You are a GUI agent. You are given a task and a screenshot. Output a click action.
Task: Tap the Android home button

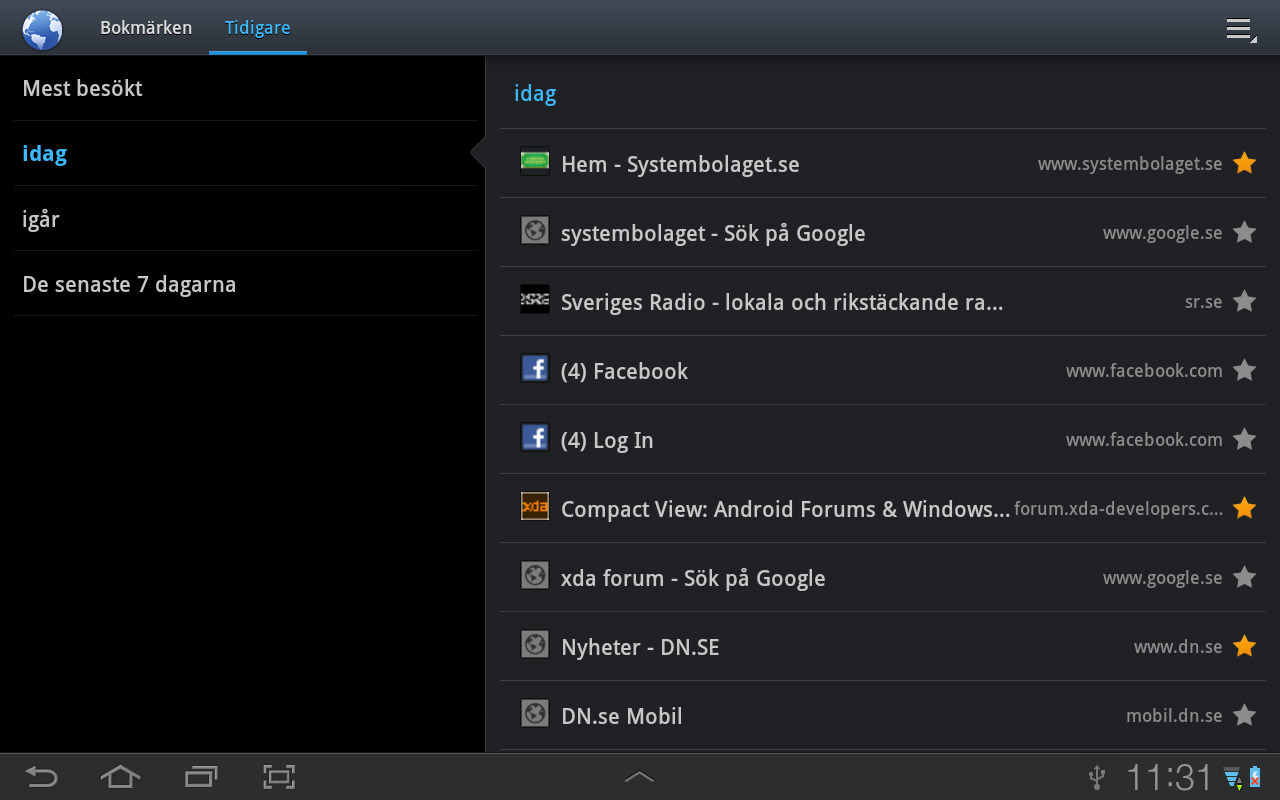coord(120,776)
